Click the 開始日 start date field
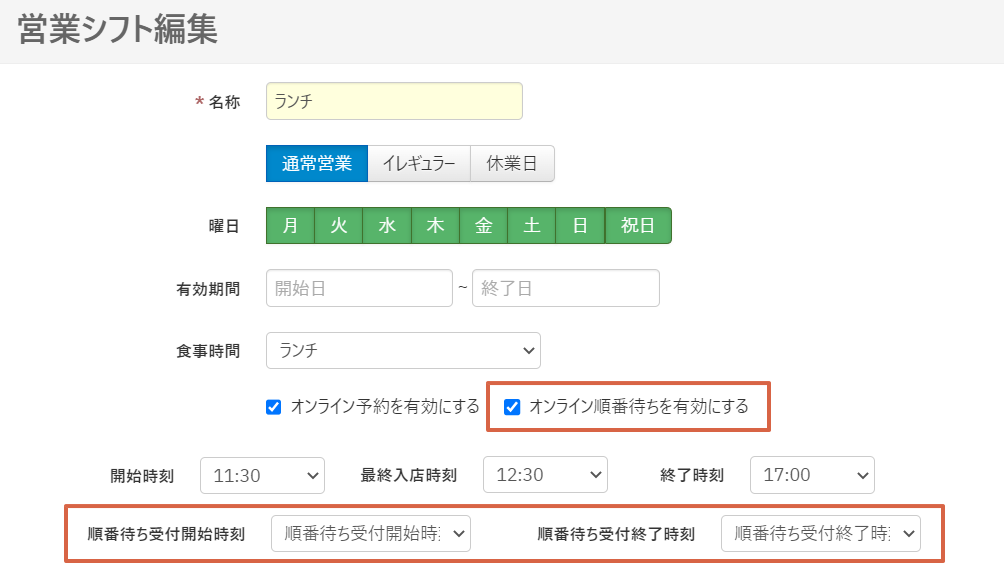 359,288
